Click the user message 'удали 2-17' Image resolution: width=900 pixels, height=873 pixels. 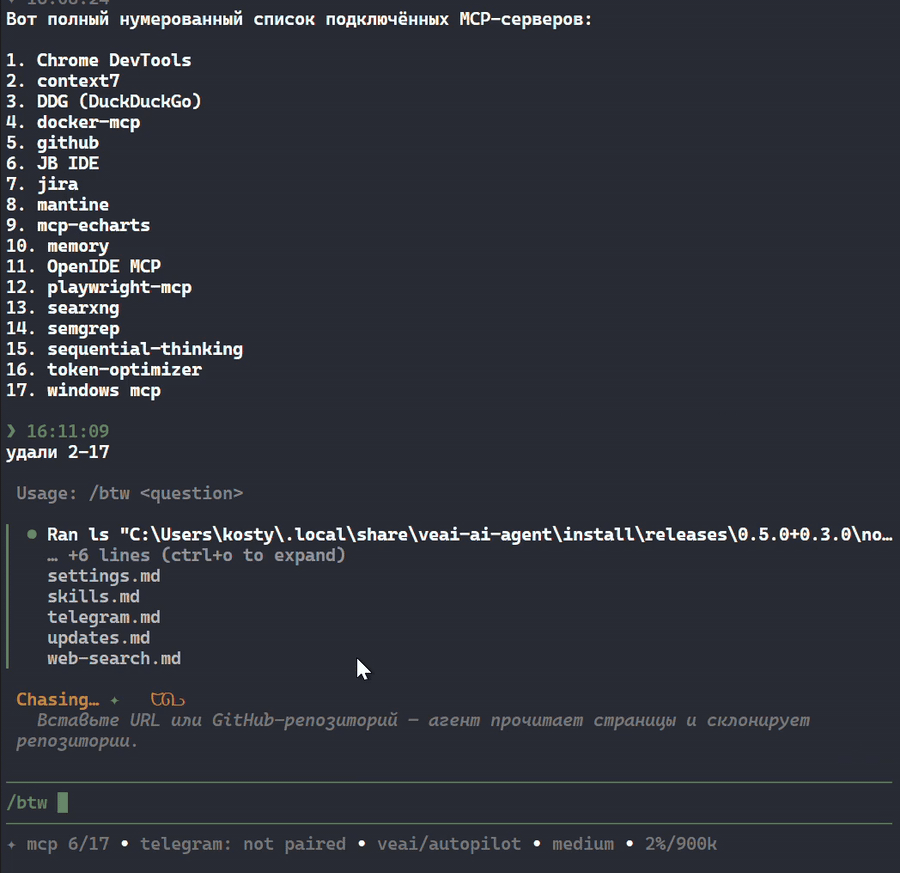(x=57, y=452)
